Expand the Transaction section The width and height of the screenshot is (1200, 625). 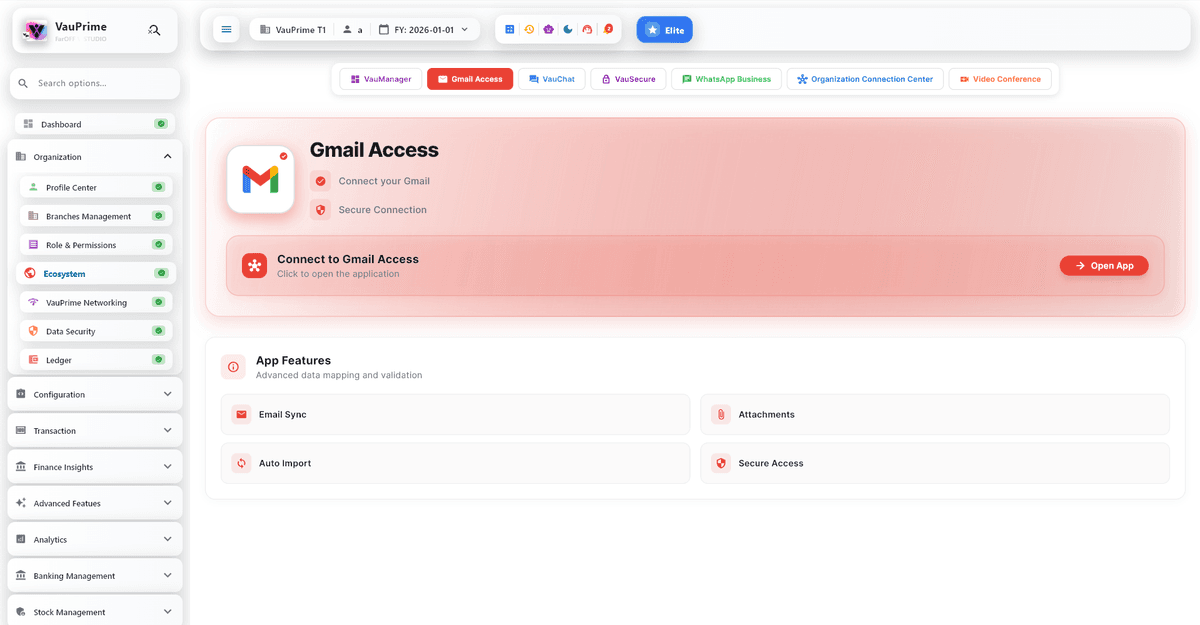tap(95, 430)
